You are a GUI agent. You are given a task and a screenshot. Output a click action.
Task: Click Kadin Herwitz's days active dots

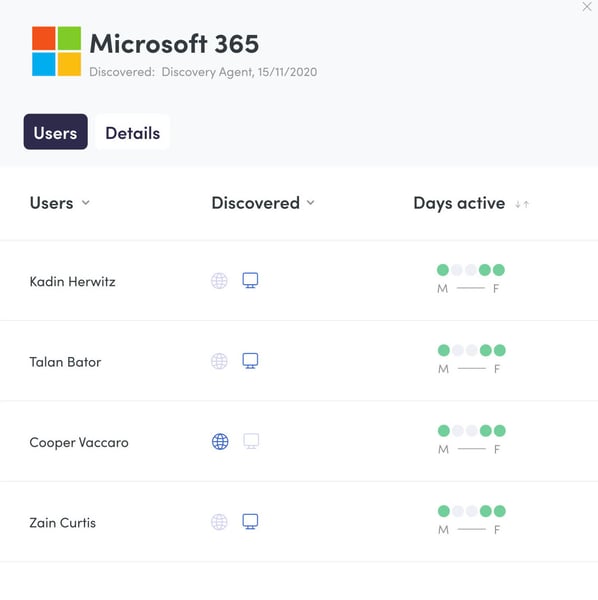click(x=471, y=270)
